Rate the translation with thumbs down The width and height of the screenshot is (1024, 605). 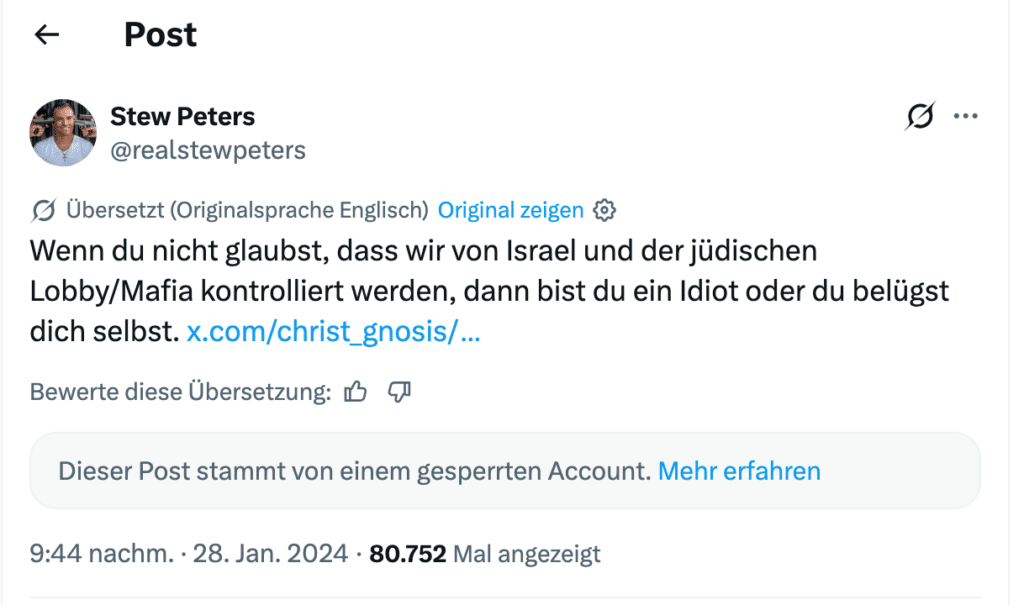399,392
